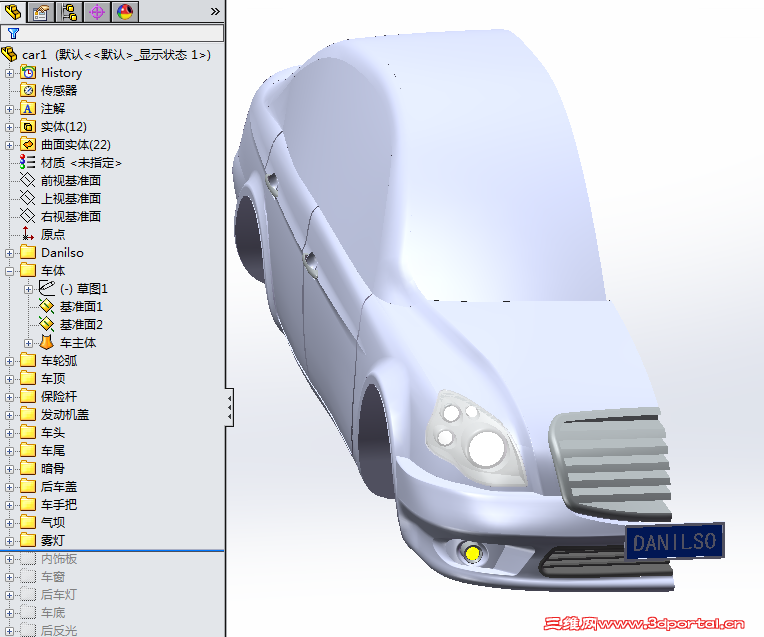
Task: Expand the History folder
Action: click(x=9, y=73)
